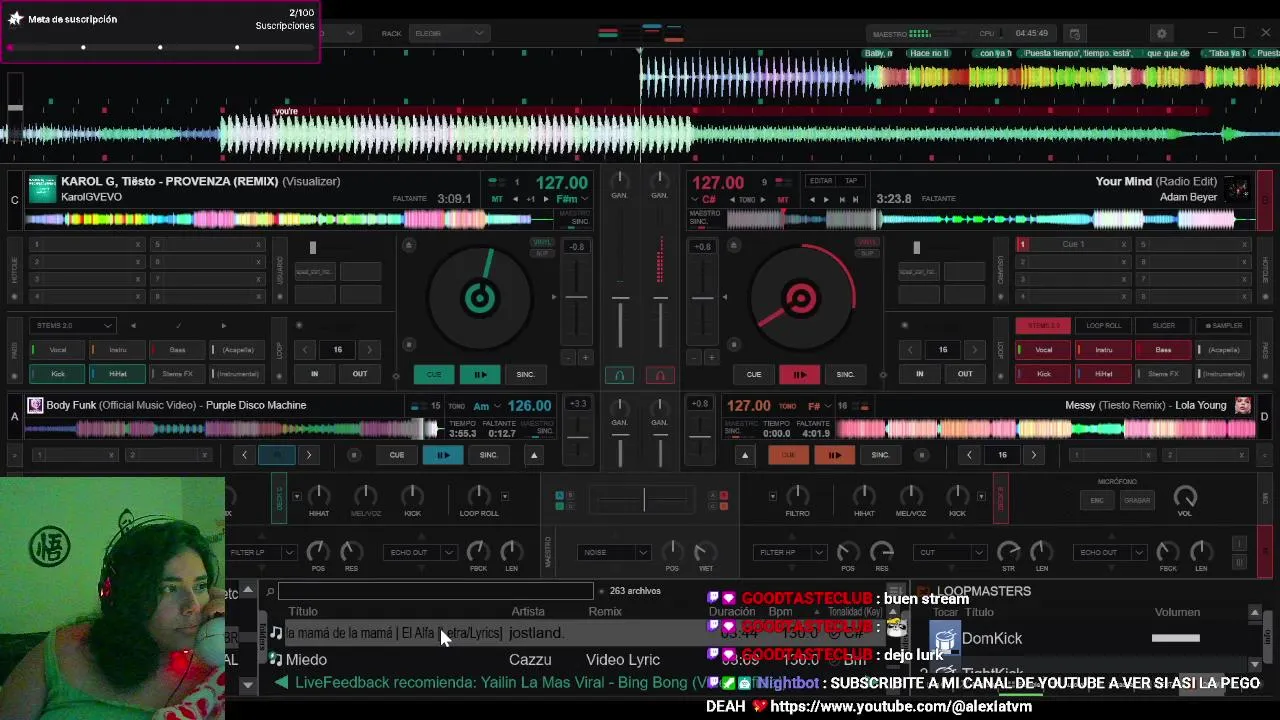This screenshot has width=1280, height=720.
Task: Toggle right deck headphone cue (red)
Action: pos(660,375)
